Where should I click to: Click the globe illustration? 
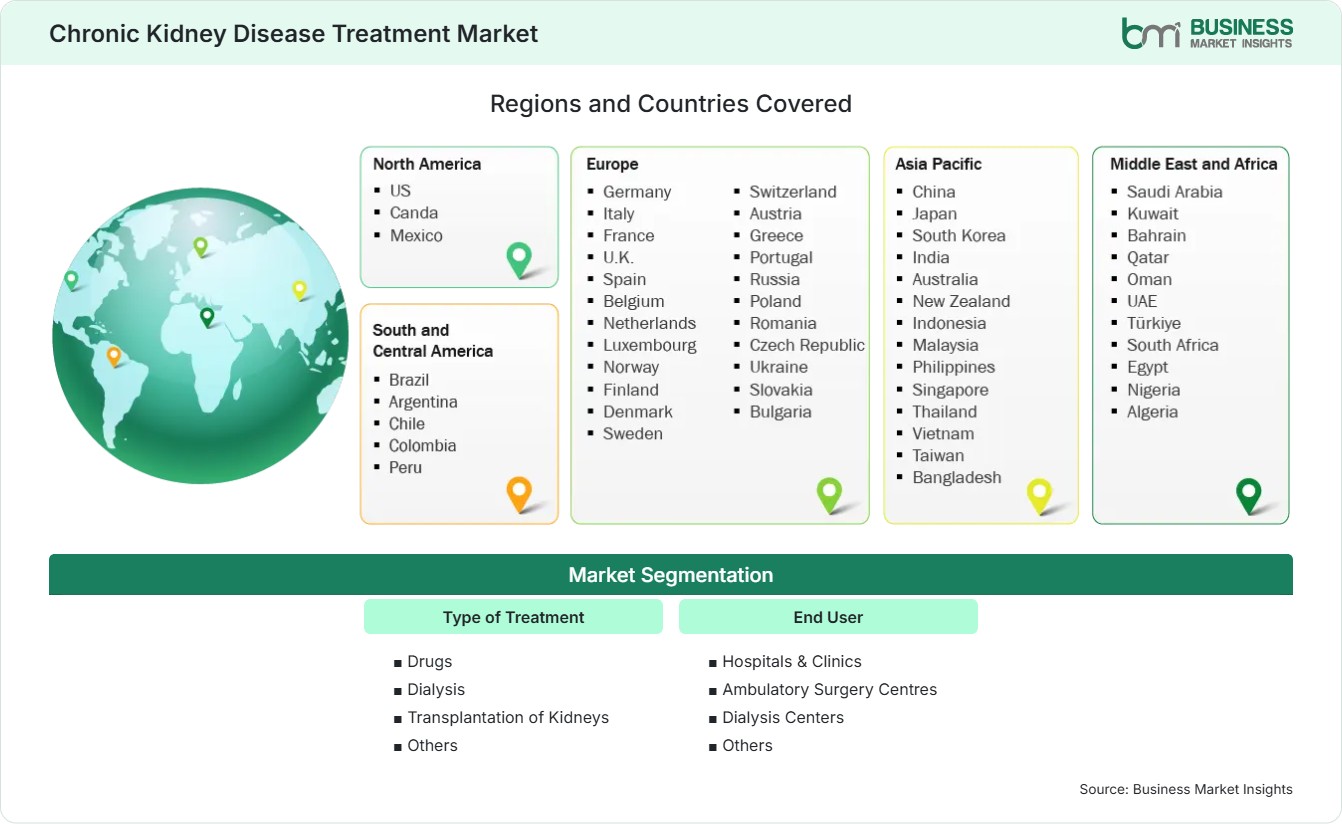click(x=200, y=335)
